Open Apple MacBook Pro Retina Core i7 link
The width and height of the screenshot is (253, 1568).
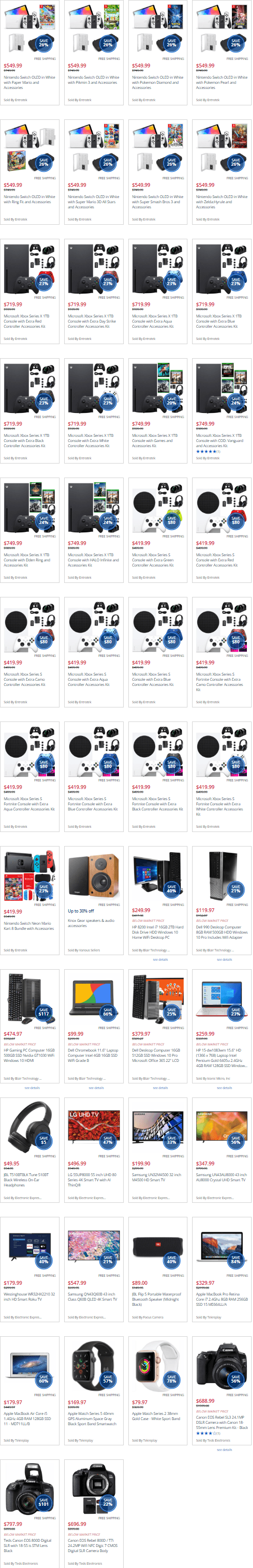click(222, 1299)
